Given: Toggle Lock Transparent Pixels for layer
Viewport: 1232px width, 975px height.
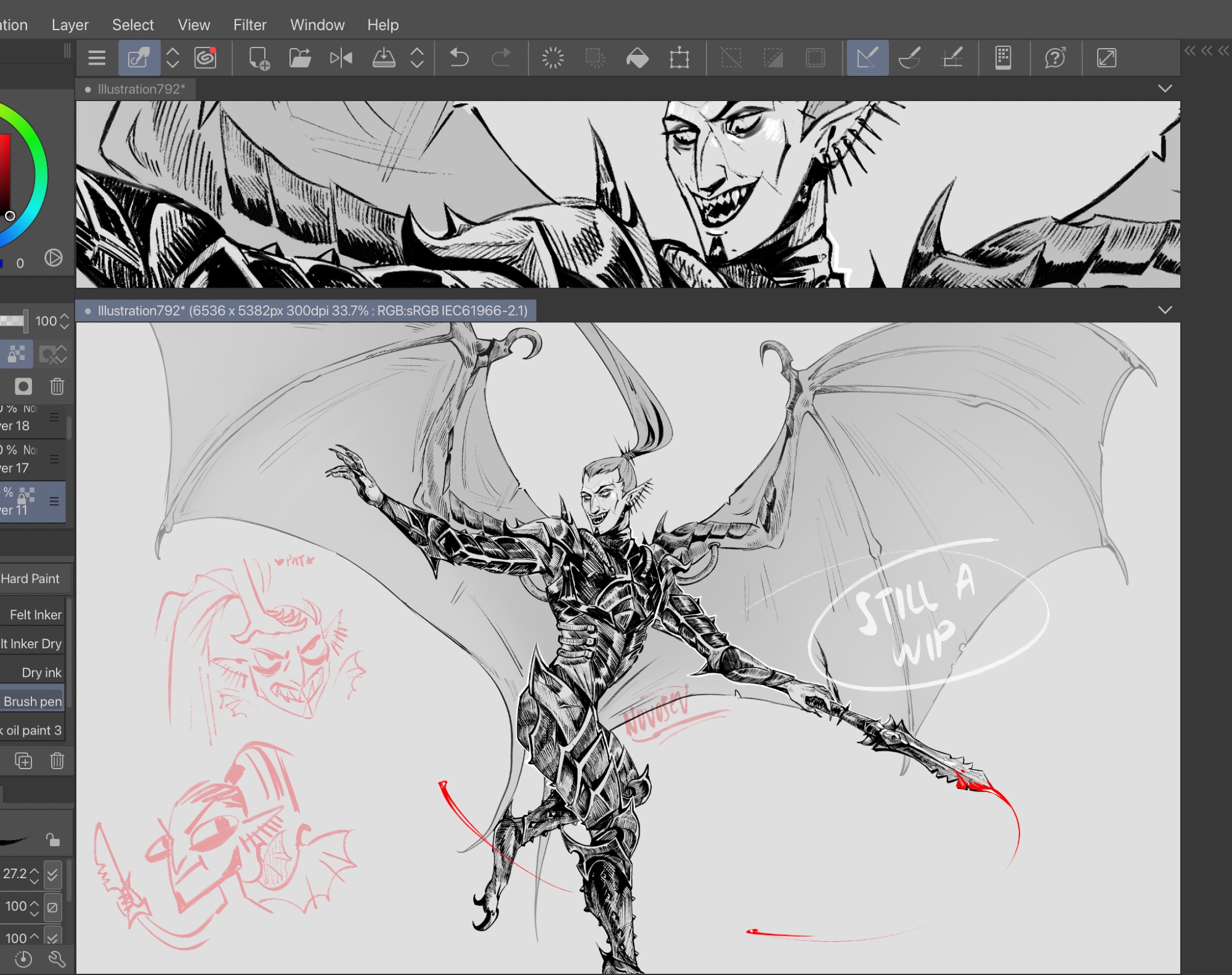Looking at the screenshot, I should tap(17, 354).
